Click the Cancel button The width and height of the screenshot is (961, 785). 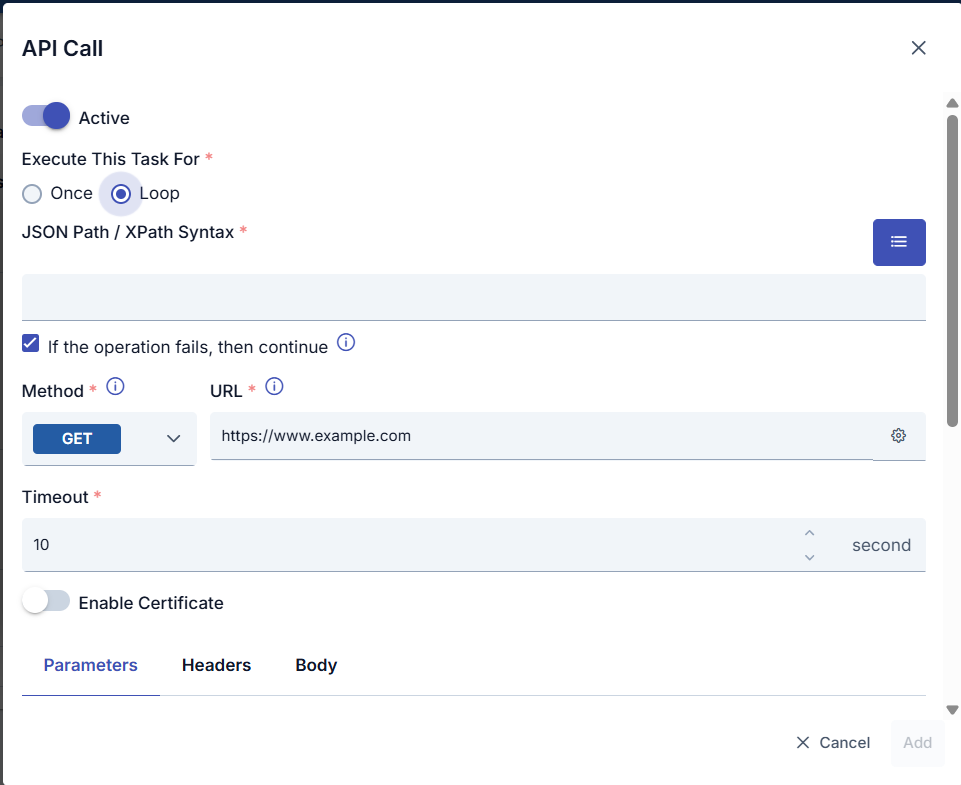tap(833, 742)
